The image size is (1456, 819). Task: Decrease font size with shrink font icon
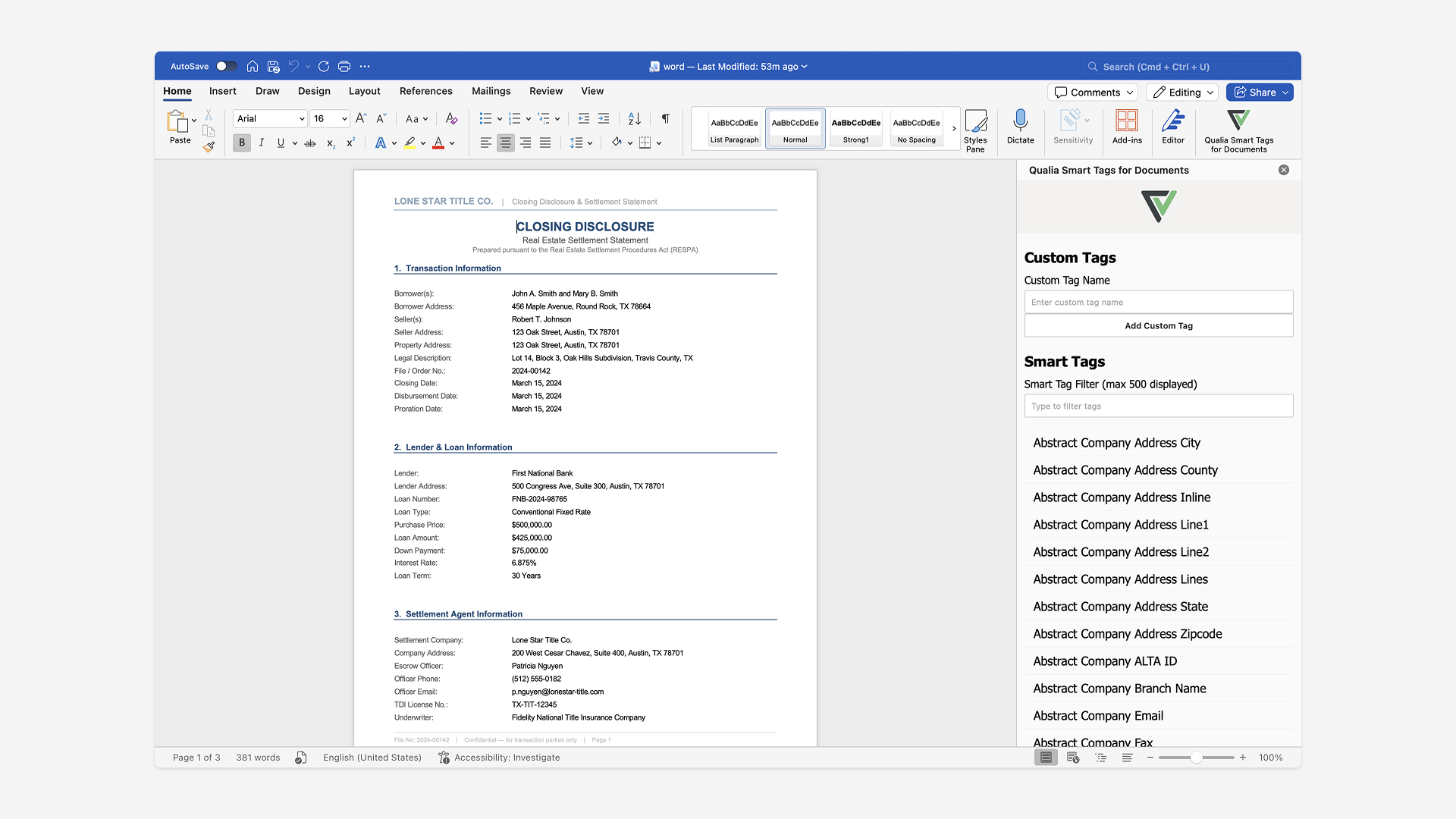[x=381, y=118]
